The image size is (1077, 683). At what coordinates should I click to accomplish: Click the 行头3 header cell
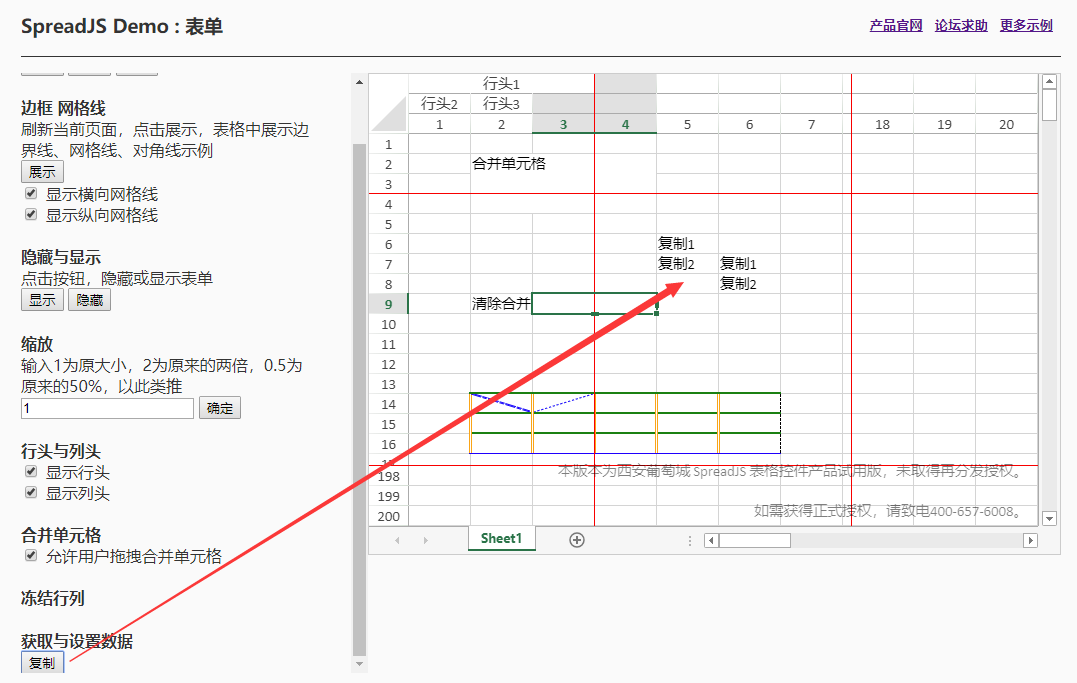point(501,104)
